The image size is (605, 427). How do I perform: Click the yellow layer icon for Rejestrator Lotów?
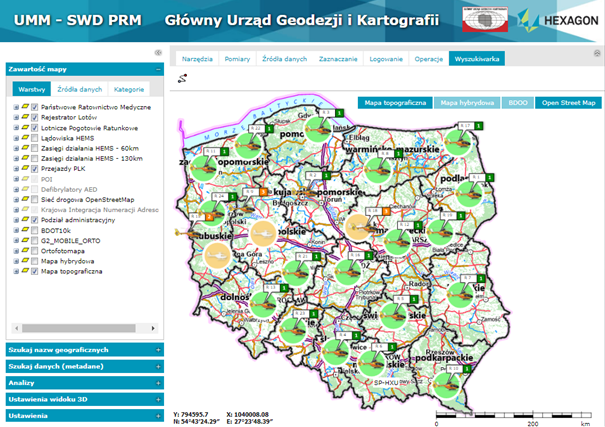24,117
